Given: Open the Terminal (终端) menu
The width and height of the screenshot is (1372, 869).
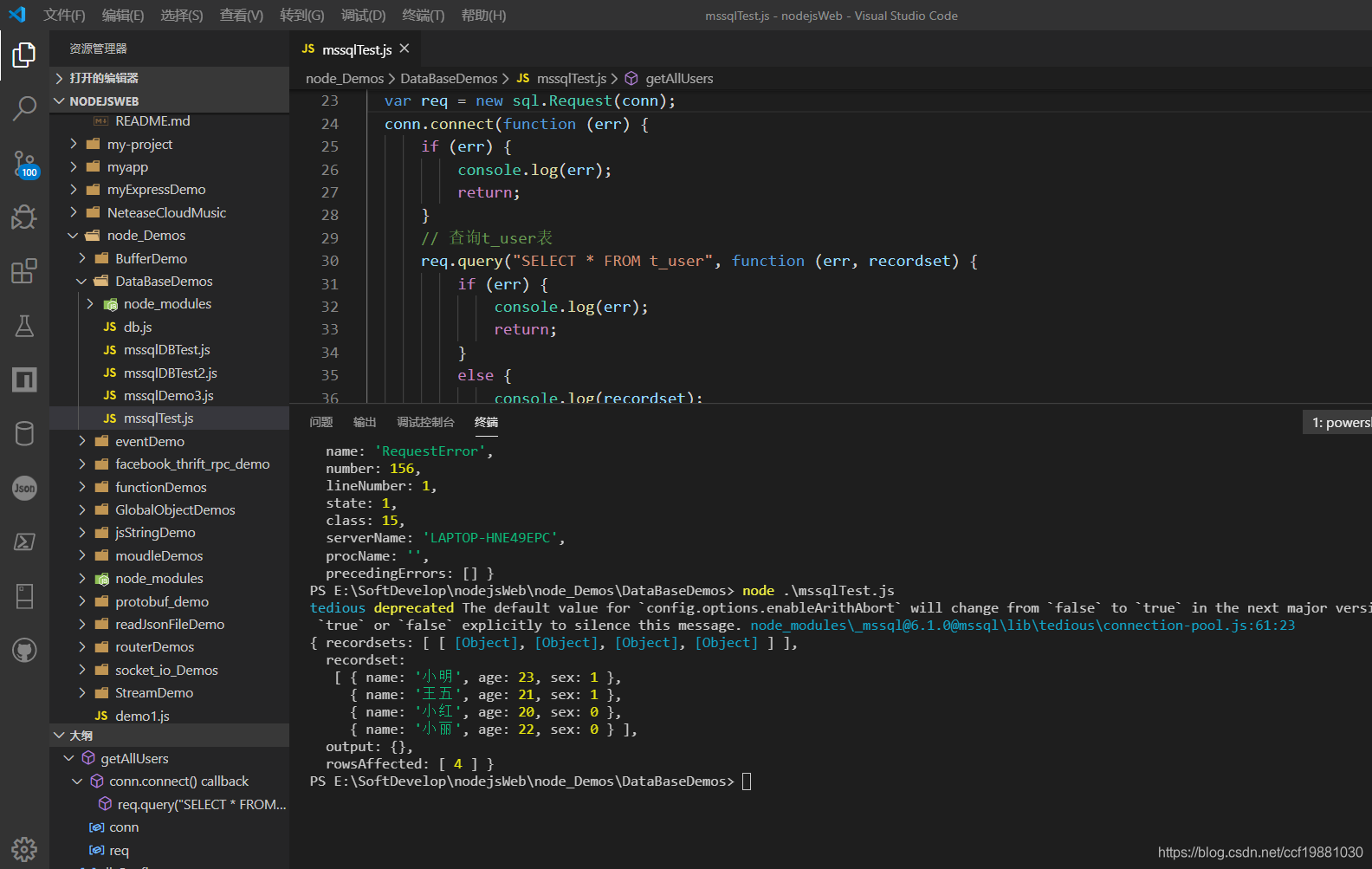Looking at the screenshot, I should point(424,16).
